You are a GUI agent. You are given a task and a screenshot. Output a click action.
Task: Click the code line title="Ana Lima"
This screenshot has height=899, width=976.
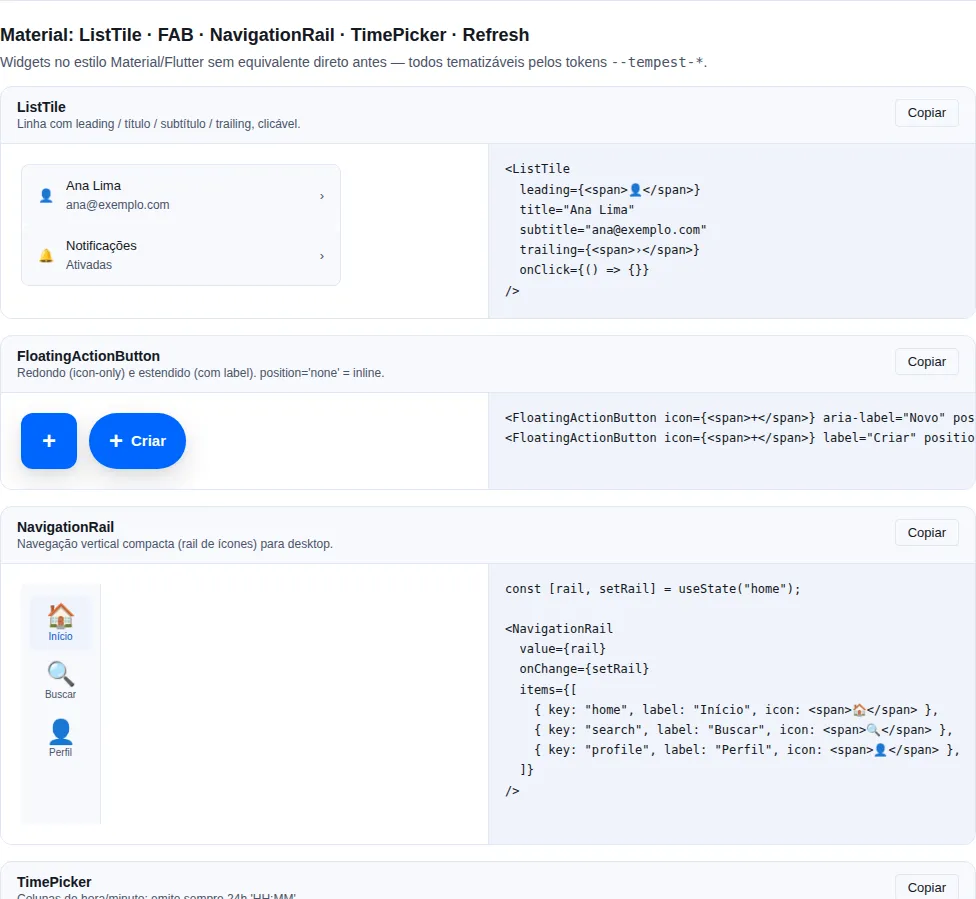tap(577, 210)
